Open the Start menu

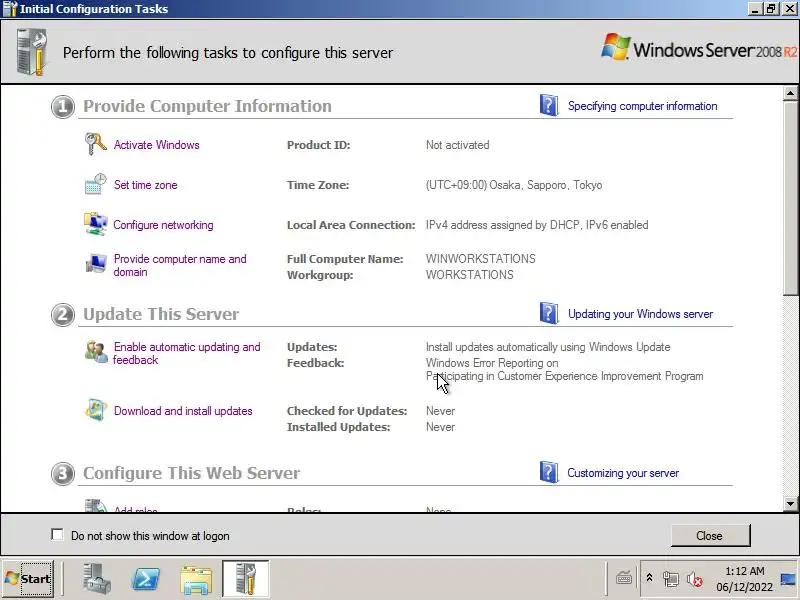(x=28, y=579)
